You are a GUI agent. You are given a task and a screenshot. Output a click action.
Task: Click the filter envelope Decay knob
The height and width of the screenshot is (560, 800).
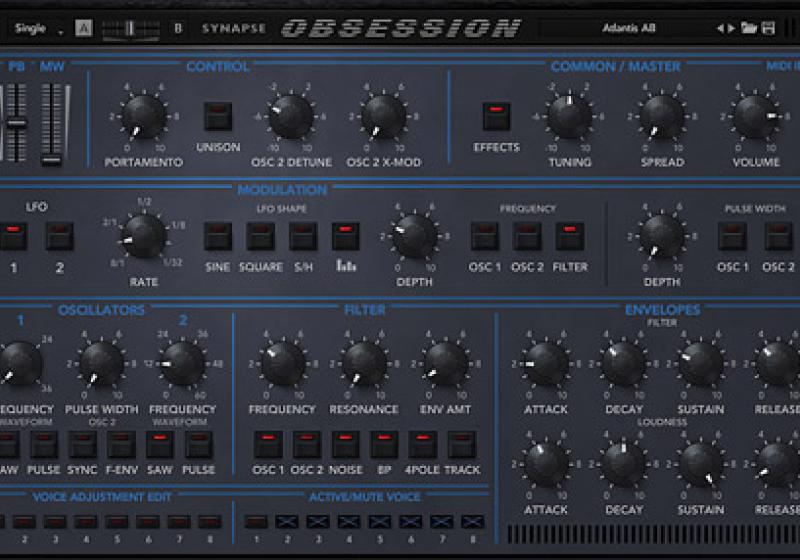tap(623, 364)
